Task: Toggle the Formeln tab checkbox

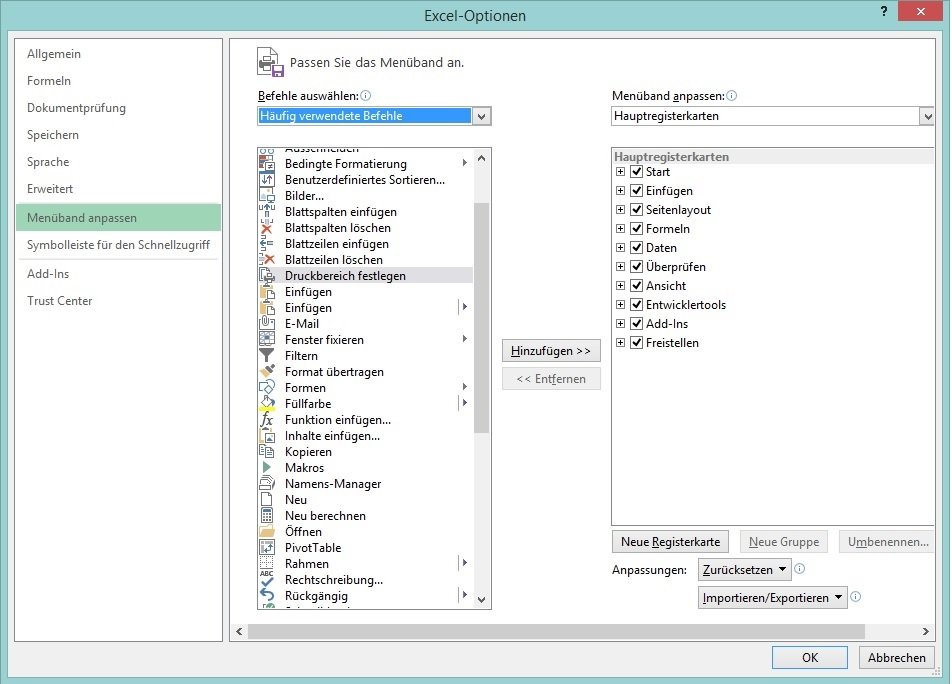Action: [x=636, y=229]
